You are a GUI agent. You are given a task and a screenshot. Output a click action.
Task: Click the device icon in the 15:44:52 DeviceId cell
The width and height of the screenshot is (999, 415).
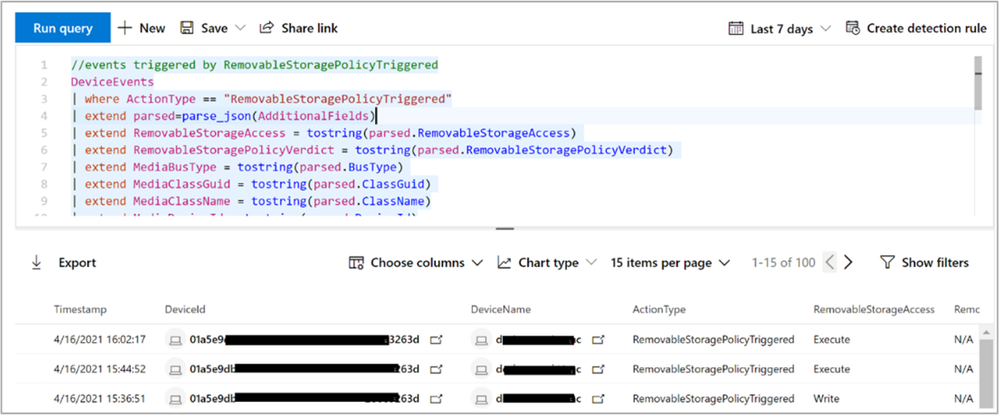[x=175, y=369]
